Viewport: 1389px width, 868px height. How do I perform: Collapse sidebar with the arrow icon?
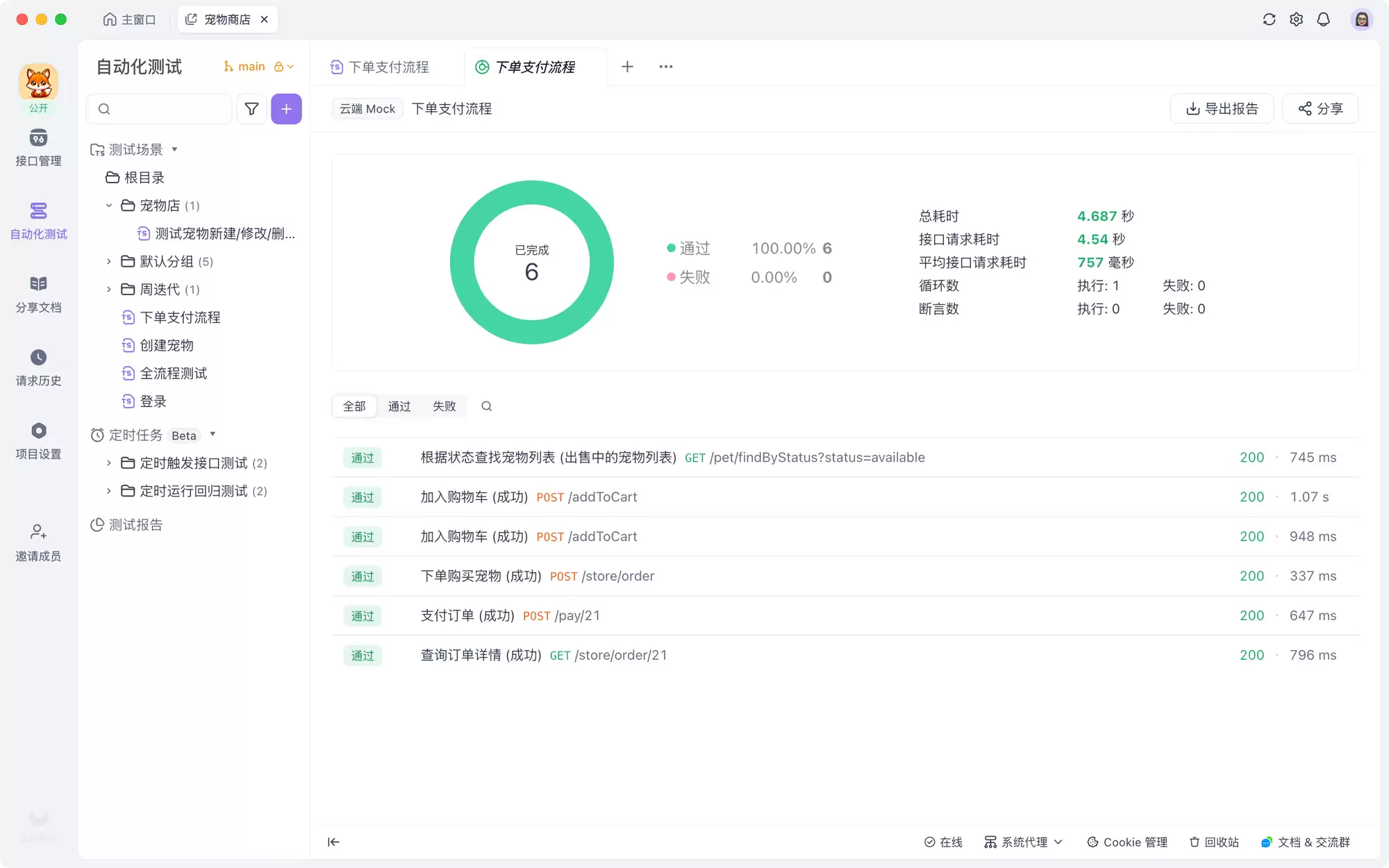333,842
